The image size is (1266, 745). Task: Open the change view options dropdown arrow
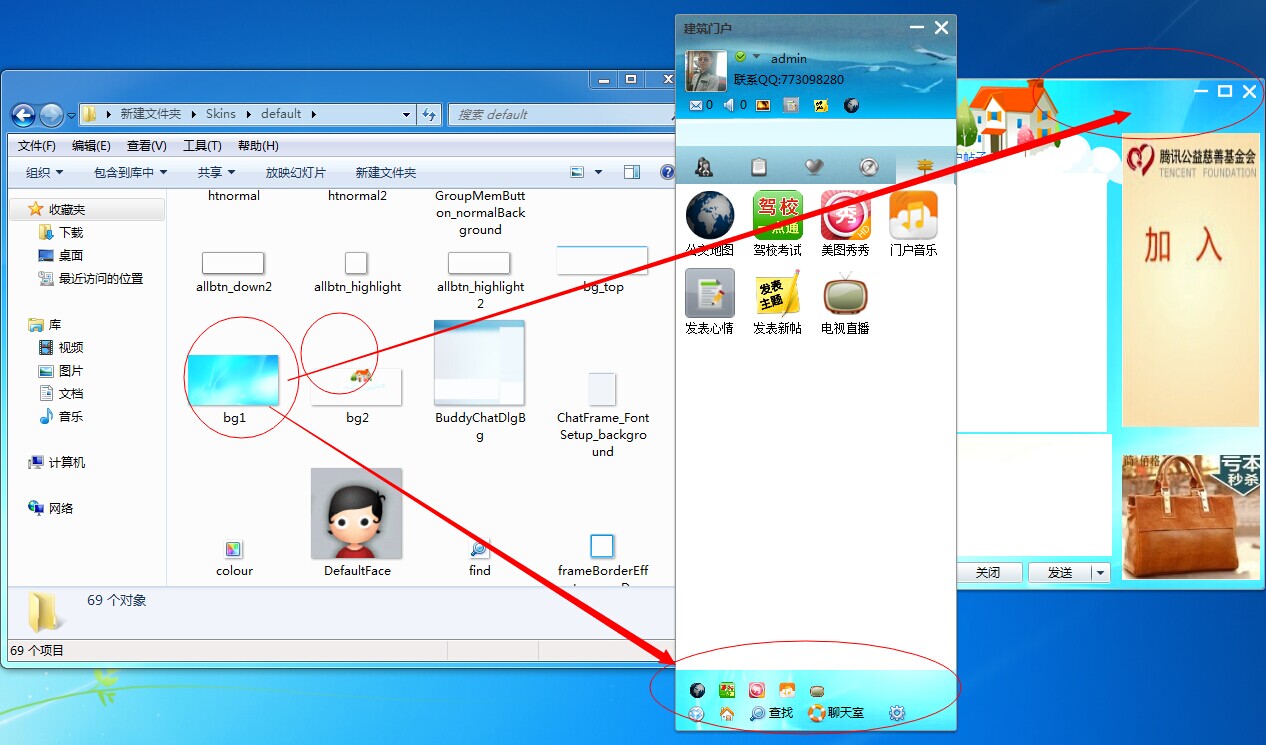[x=598, y=172]
